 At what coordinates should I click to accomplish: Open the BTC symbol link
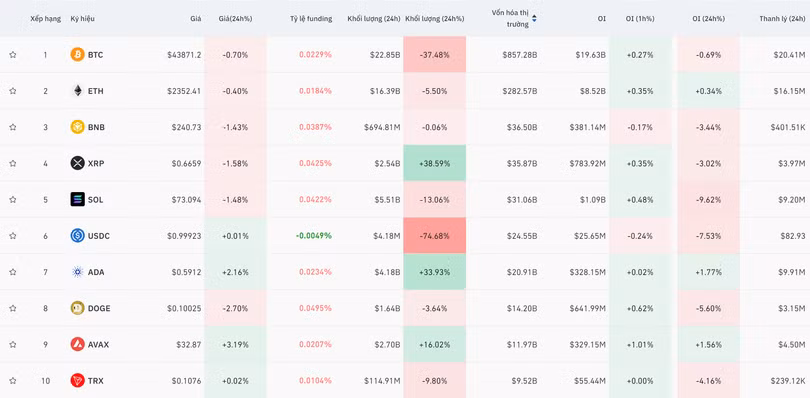coord(96,54)
